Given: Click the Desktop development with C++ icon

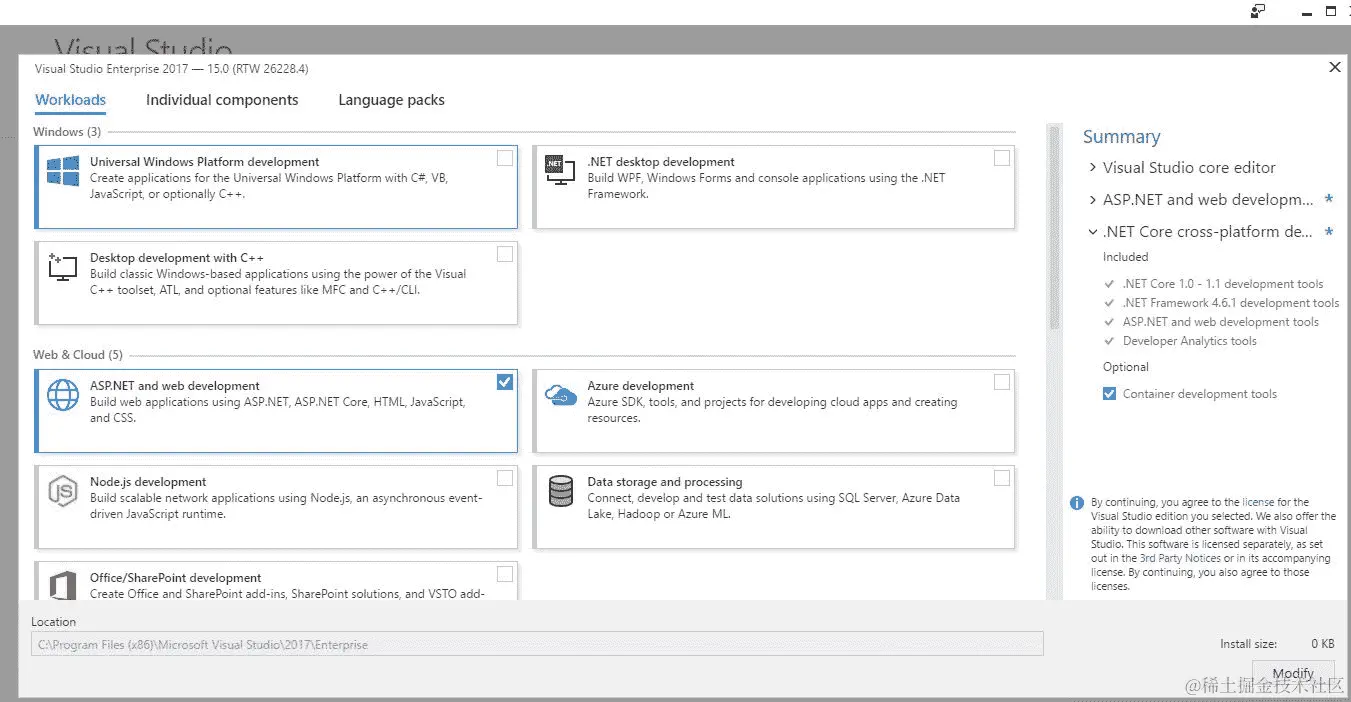Looking at the screenshot, I should coord(62,267).
